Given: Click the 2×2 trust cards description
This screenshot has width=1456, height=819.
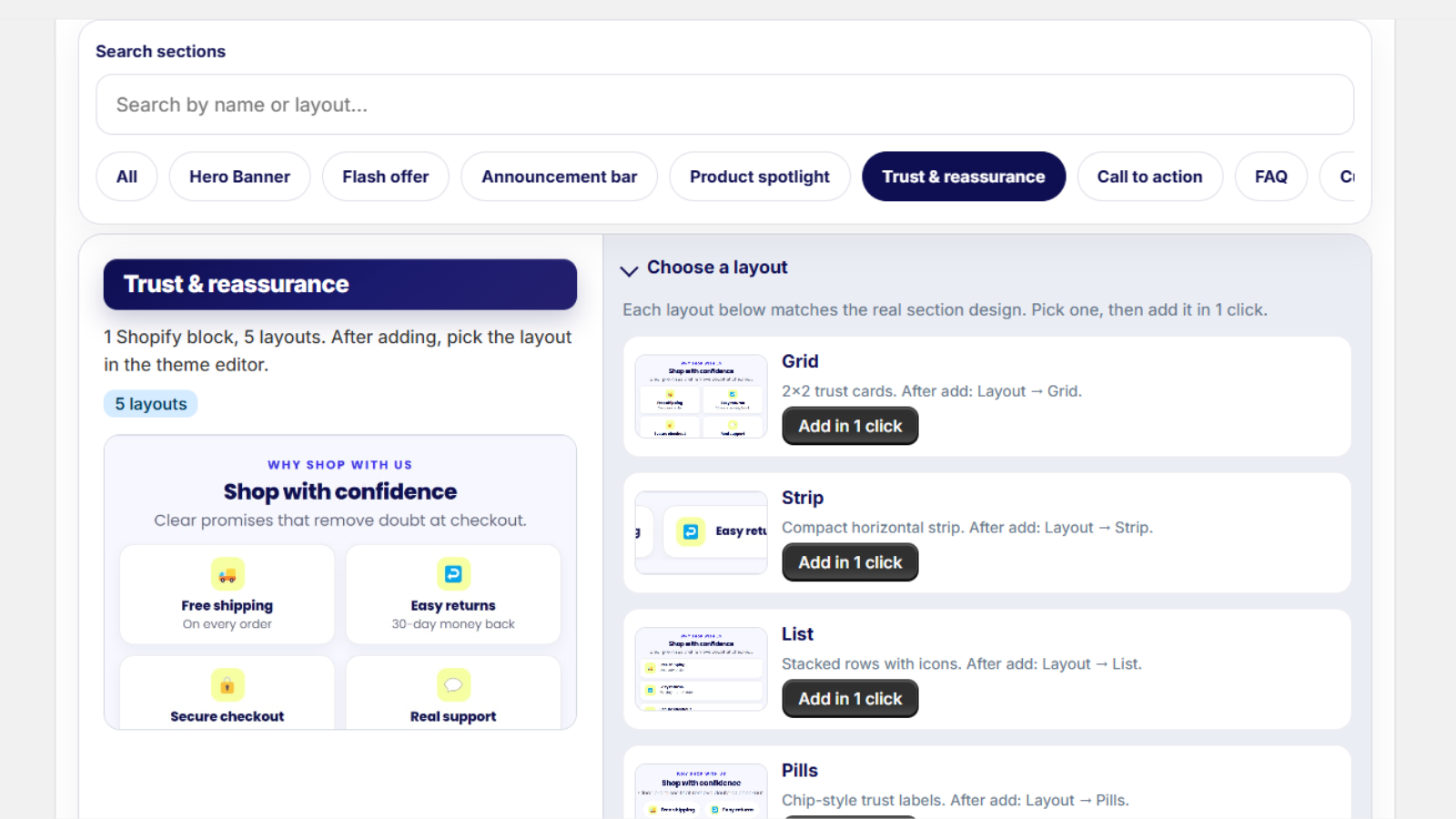Looking at the screenshot, I should click(932, 391).
